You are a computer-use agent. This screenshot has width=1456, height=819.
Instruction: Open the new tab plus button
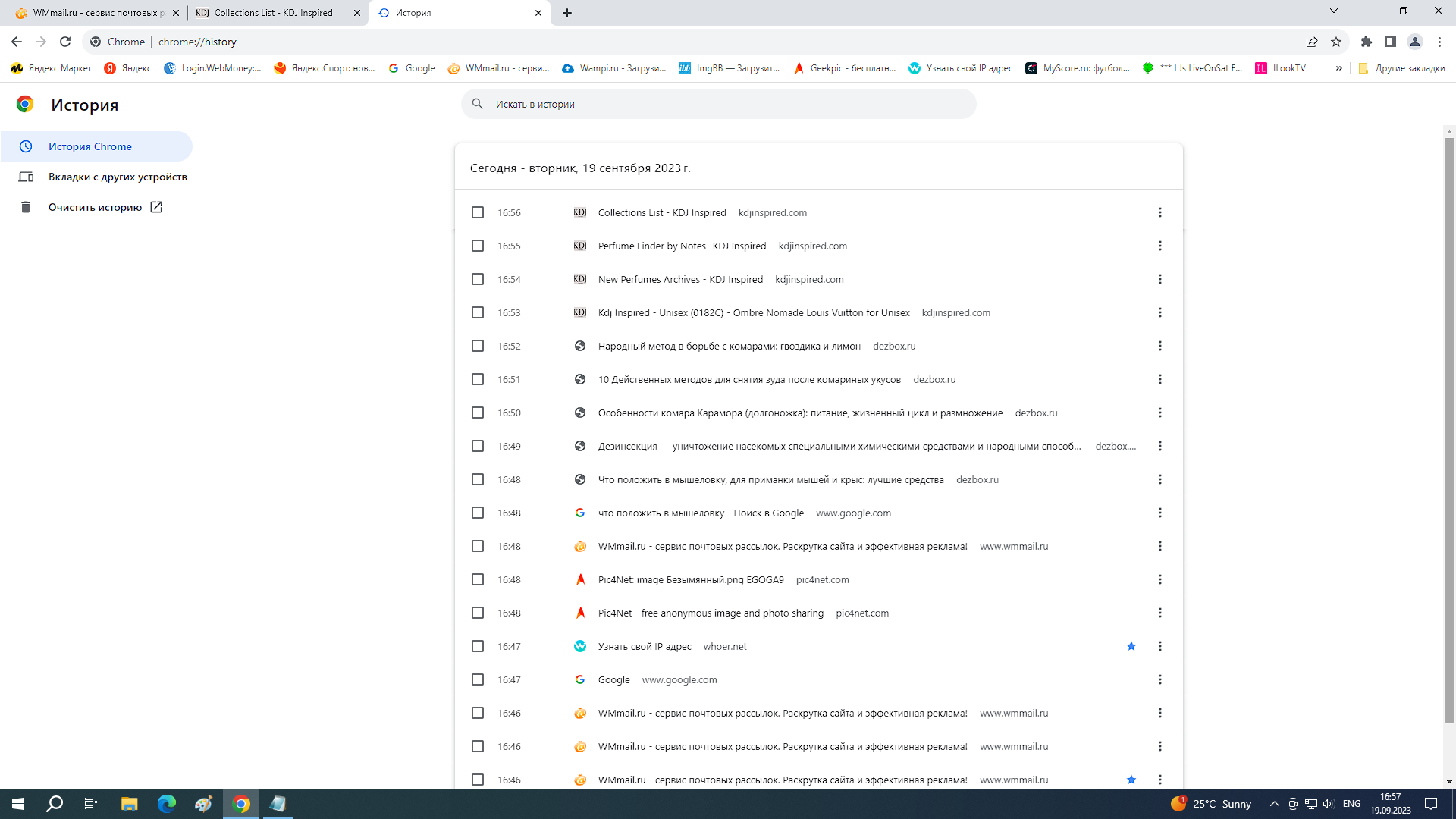tap(567, 13)
